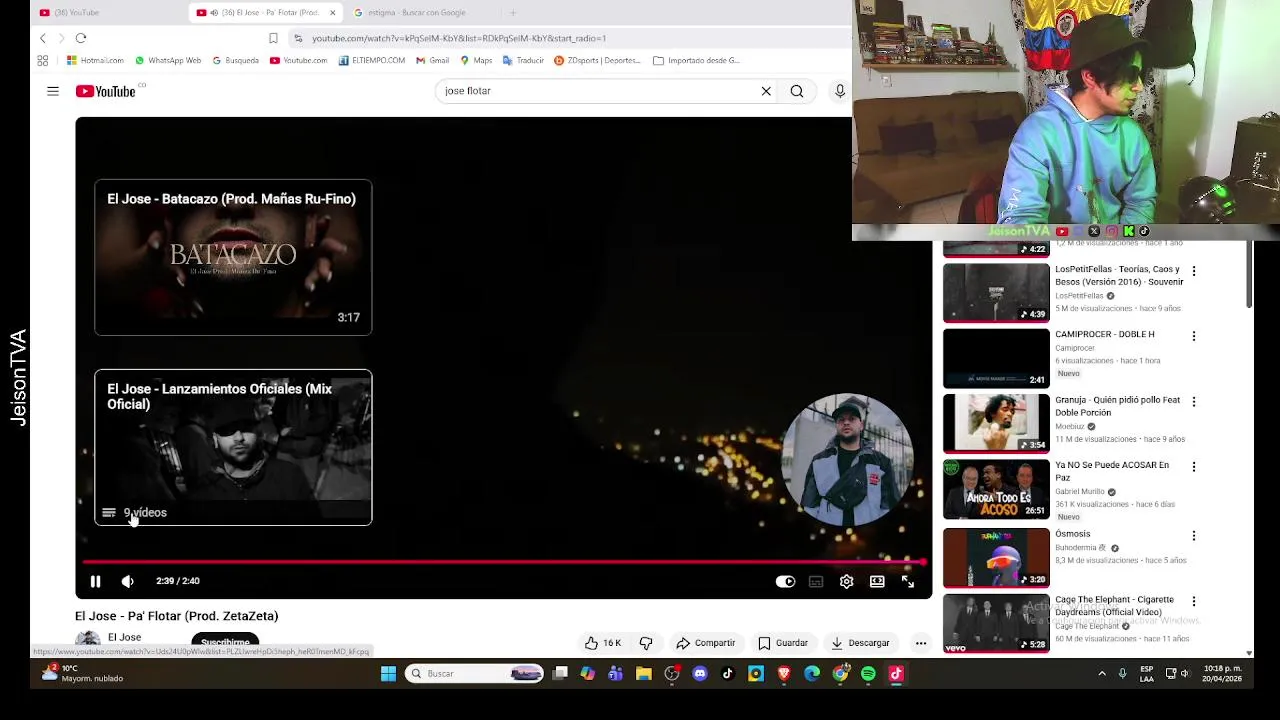Open File Explorer from taskbar
Image resolution: width=1280 pixels, height=720 pixels.
pos(644,674)
